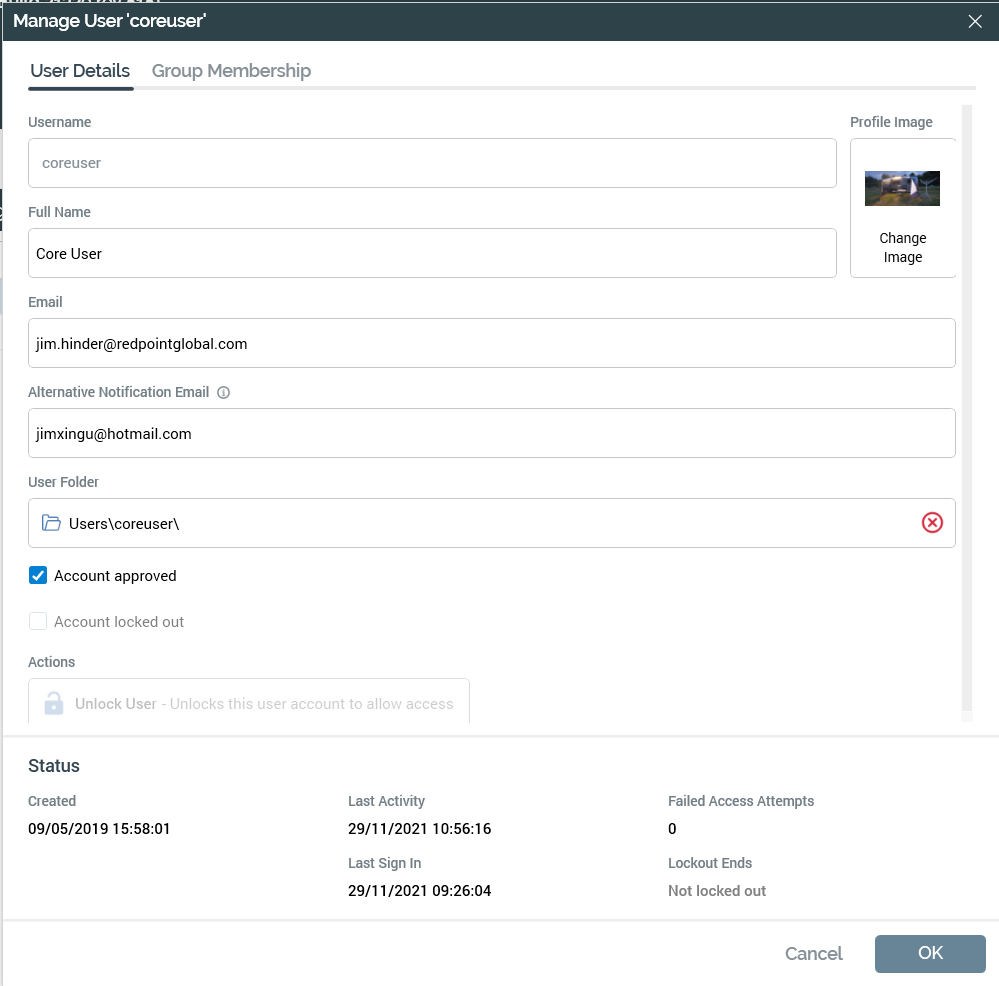
Task: Select the User Details tab
Action: click(x=80, y=71)
